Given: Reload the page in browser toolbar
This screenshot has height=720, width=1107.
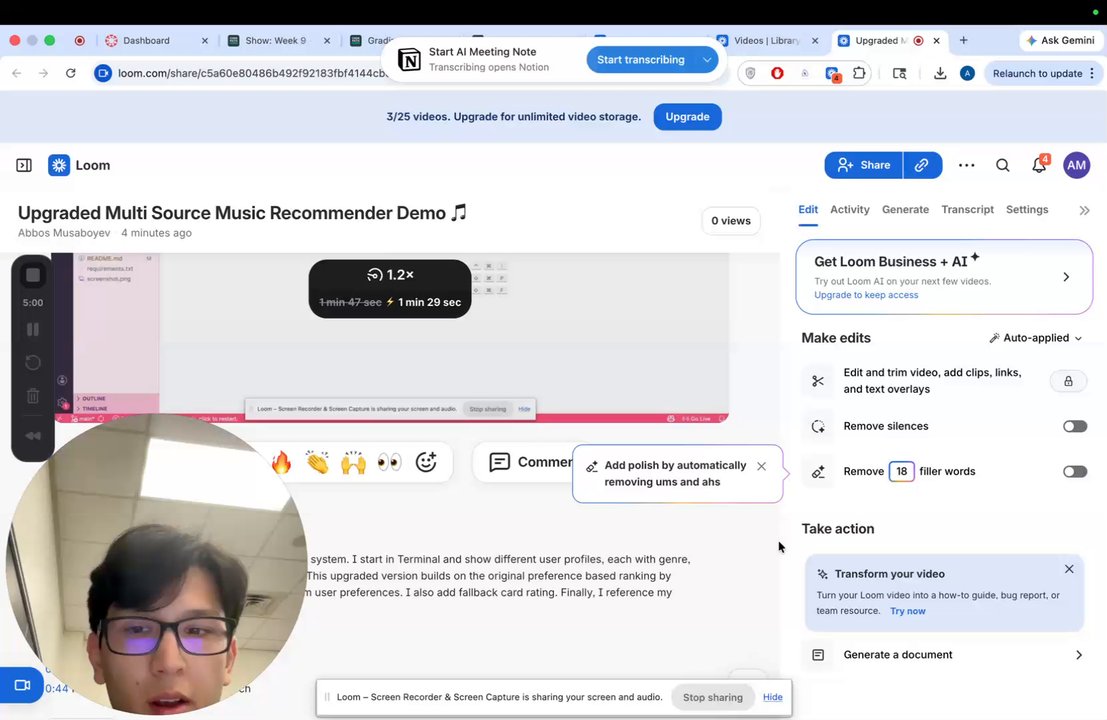Looking at the screenshot, I should pyautogui.click(x=71, y=73).
